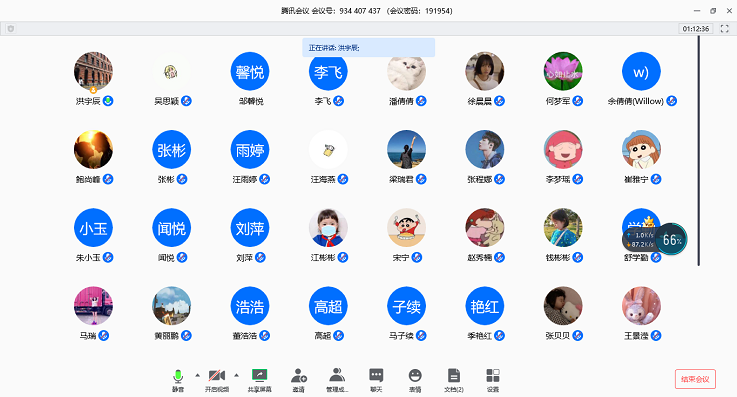
Task: Click the 结束会议 end meeting button
Action: tap(695, 379)
